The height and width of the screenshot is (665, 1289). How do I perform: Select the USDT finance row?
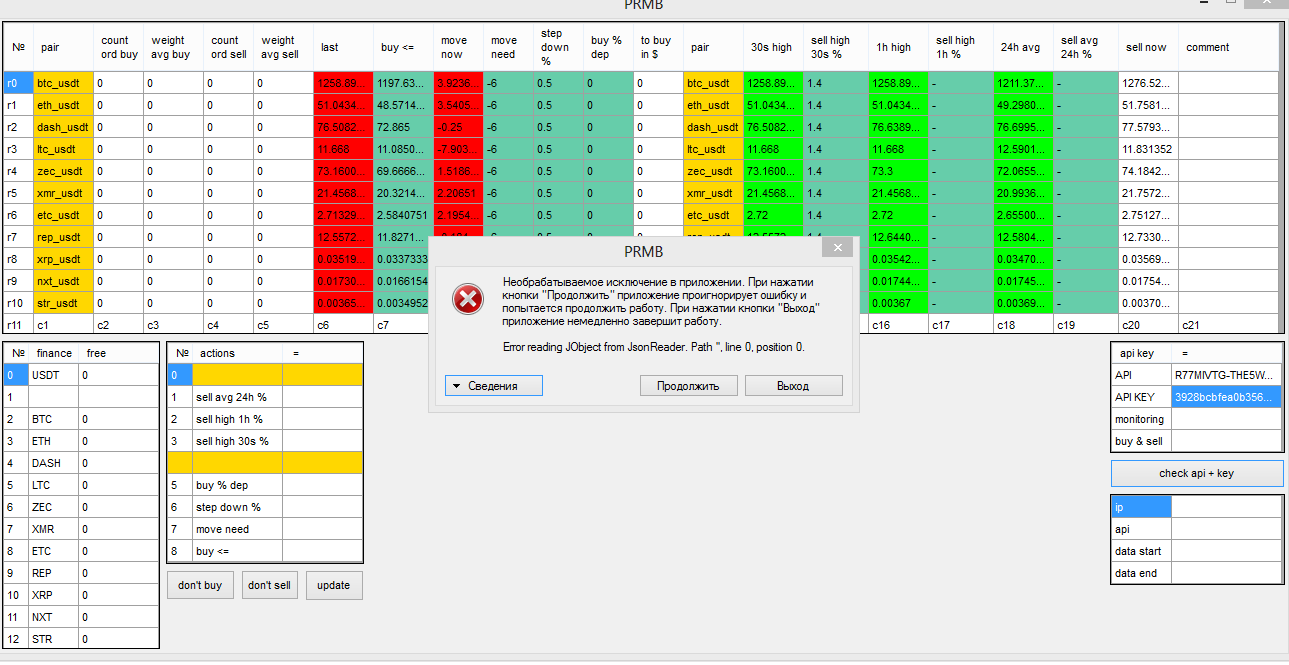pos(53,375)
